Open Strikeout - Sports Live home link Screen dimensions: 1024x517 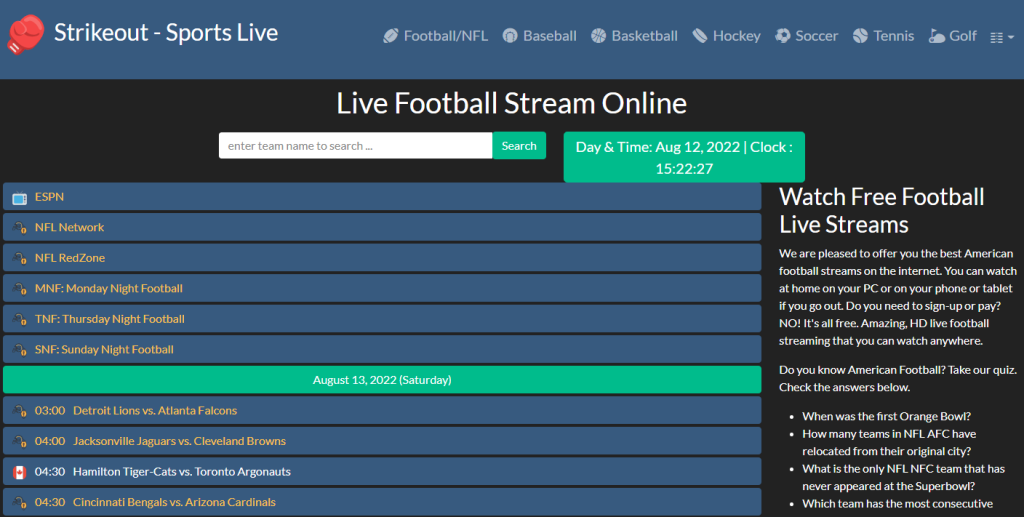(166, 33)
